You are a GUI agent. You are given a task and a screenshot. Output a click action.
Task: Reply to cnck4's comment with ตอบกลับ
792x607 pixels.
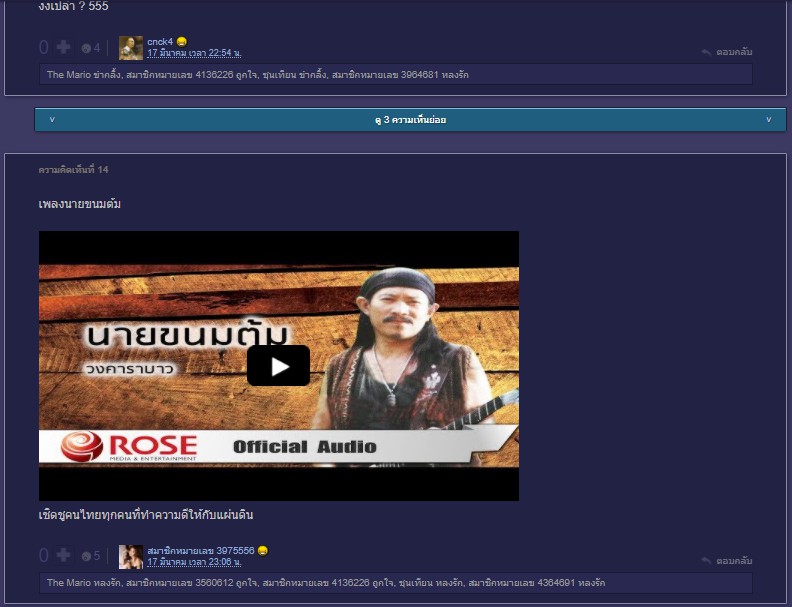coord(734,52)
